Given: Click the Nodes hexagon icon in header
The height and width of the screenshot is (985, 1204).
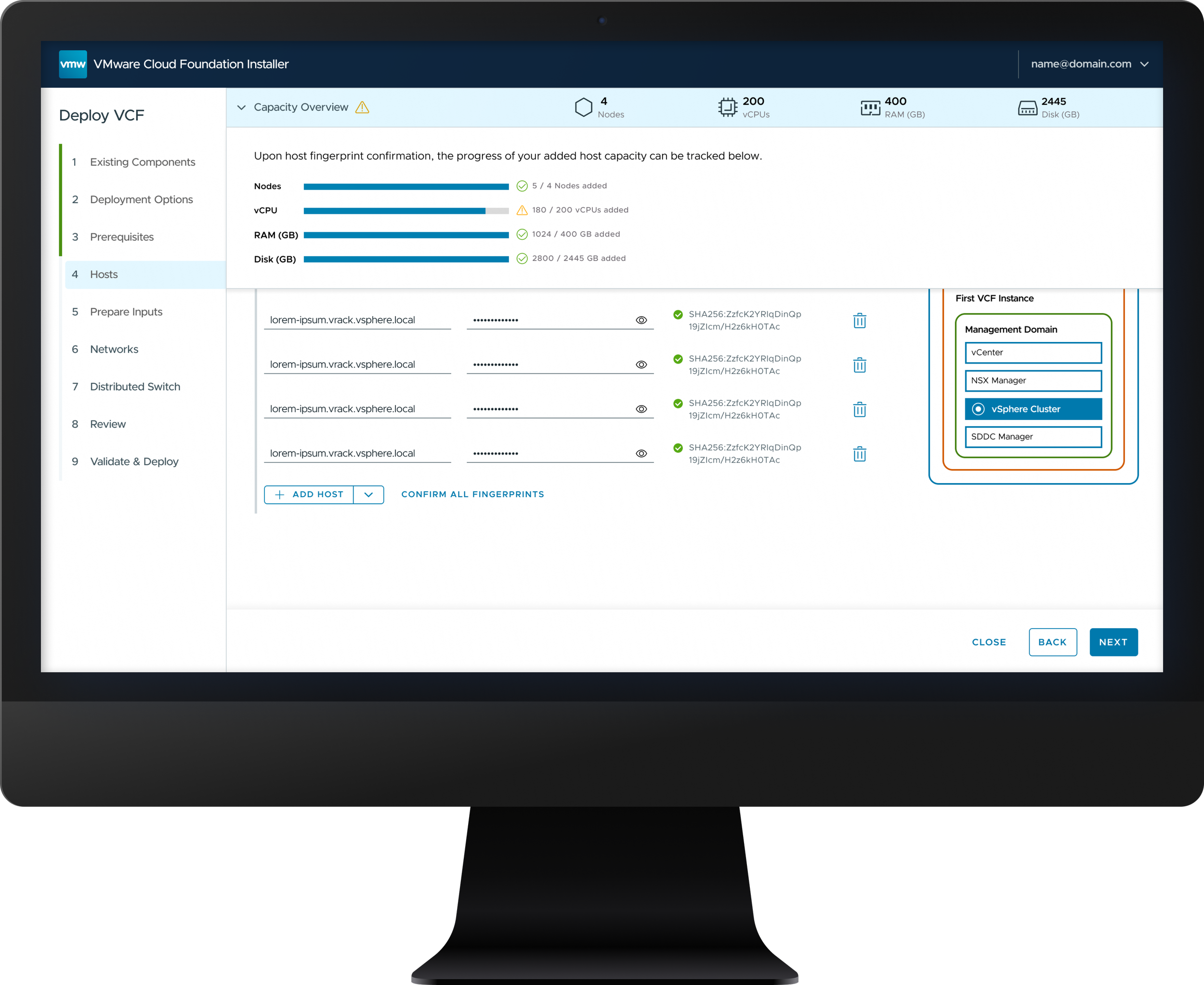Looking at the screenshot, I should coord(583,107).
